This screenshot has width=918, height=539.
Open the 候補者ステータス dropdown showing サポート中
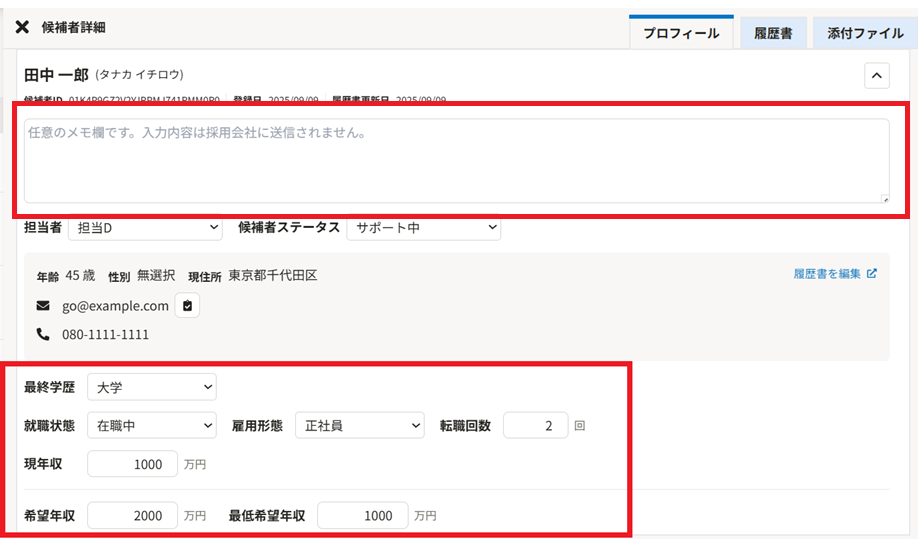coord(423,228)
